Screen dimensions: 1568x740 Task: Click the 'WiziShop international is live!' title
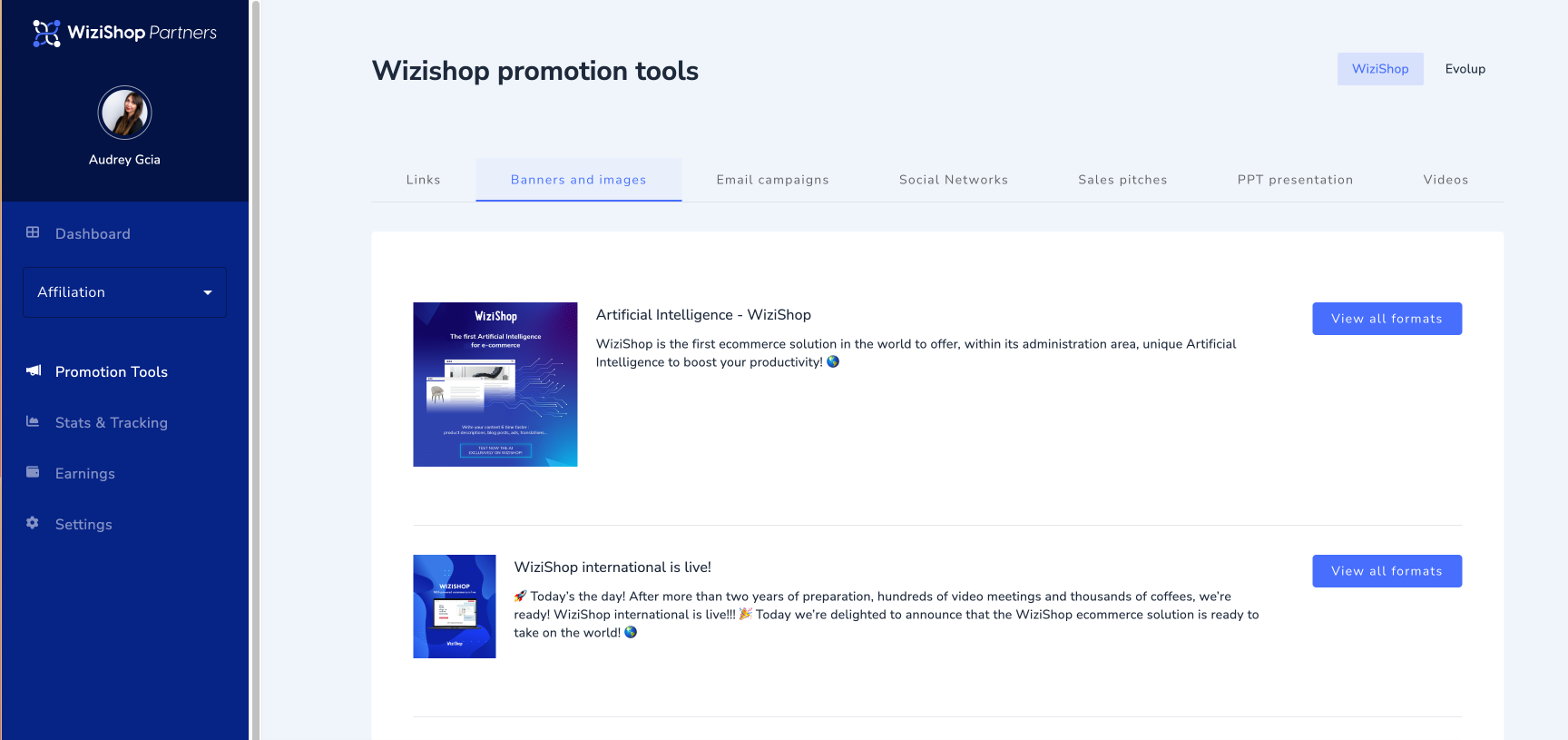click(612, 567)
